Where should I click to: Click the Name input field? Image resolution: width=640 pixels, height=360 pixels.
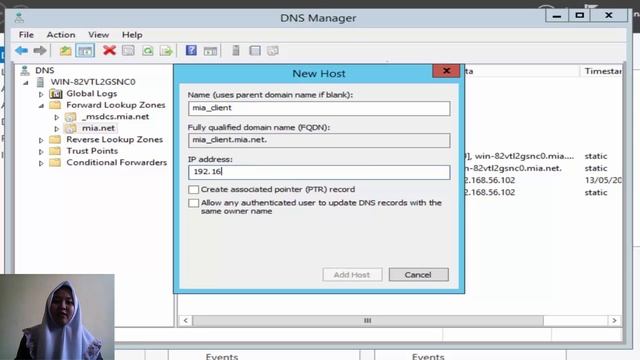tap(319, 108)
